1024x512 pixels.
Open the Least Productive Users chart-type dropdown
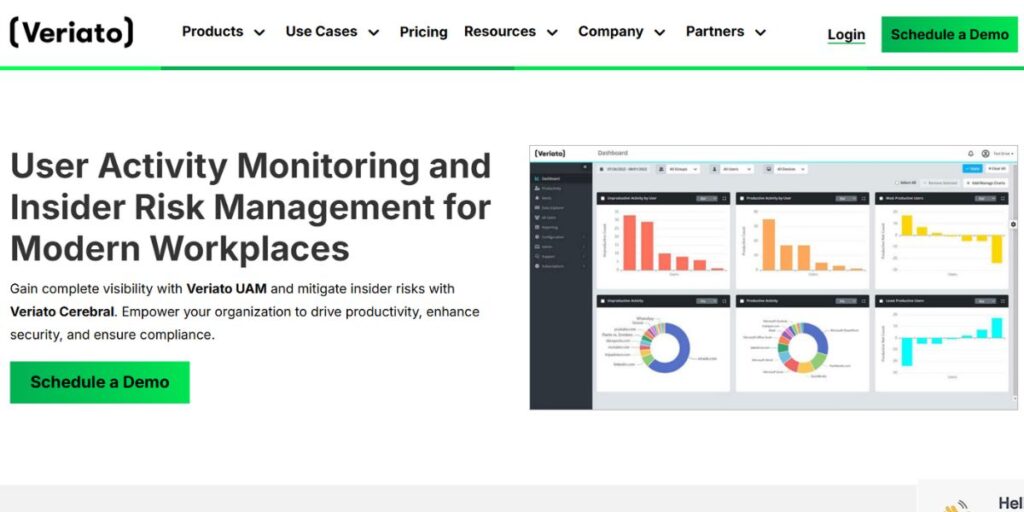[x=984, y=301]
